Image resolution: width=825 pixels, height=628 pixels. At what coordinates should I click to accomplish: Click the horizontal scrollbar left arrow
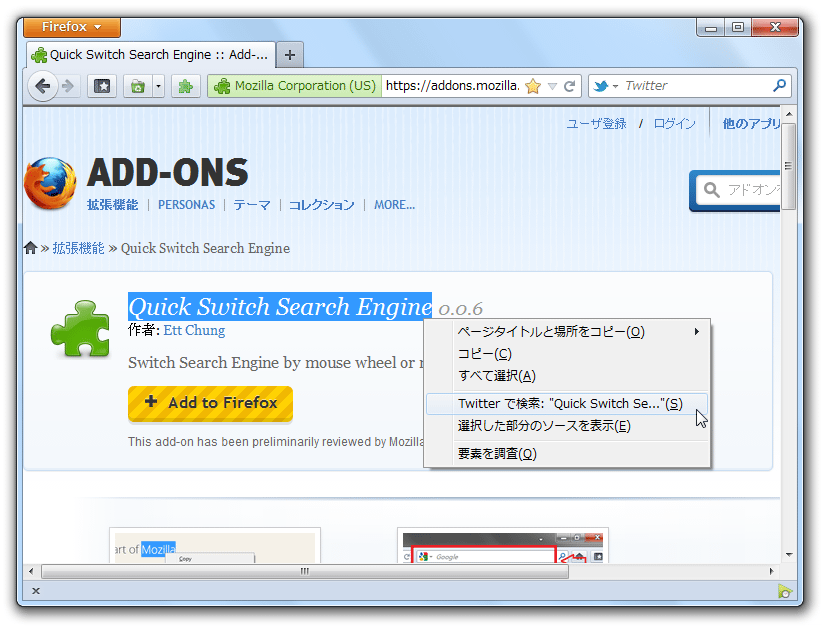[31, 572]
